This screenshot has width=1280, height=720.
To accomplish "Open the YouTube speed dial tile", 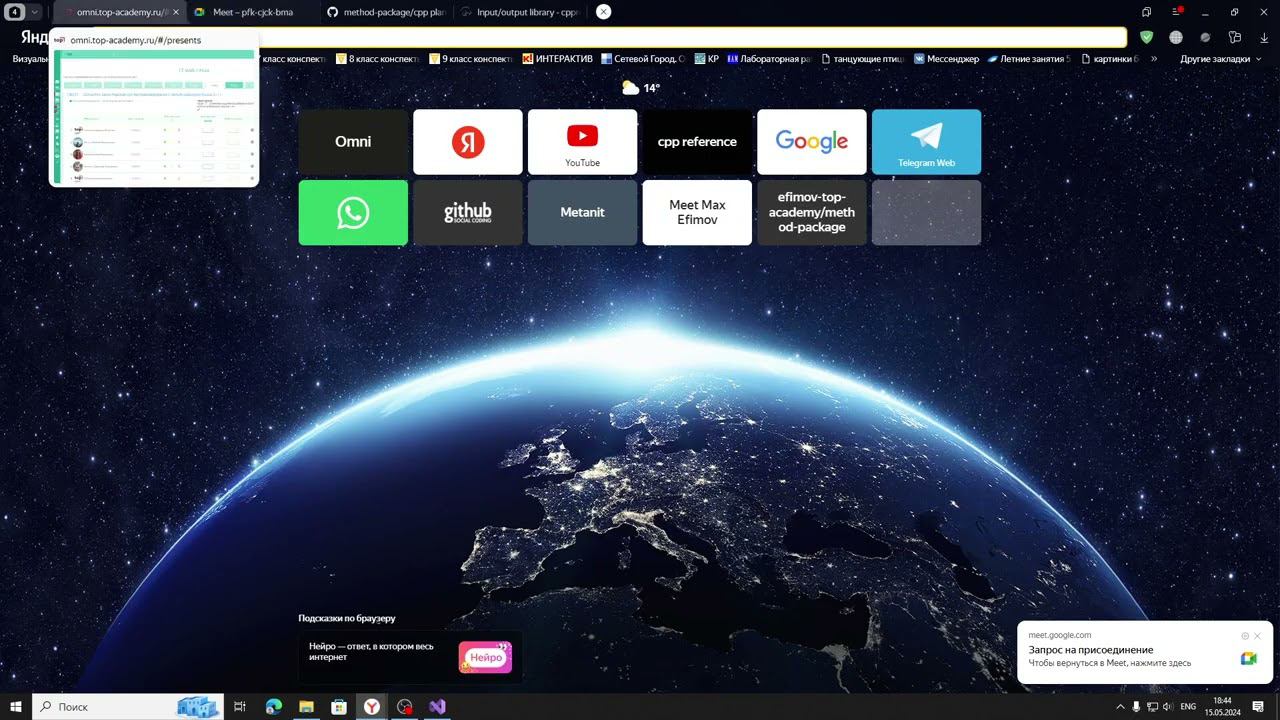I will click(x=582, y=142).
